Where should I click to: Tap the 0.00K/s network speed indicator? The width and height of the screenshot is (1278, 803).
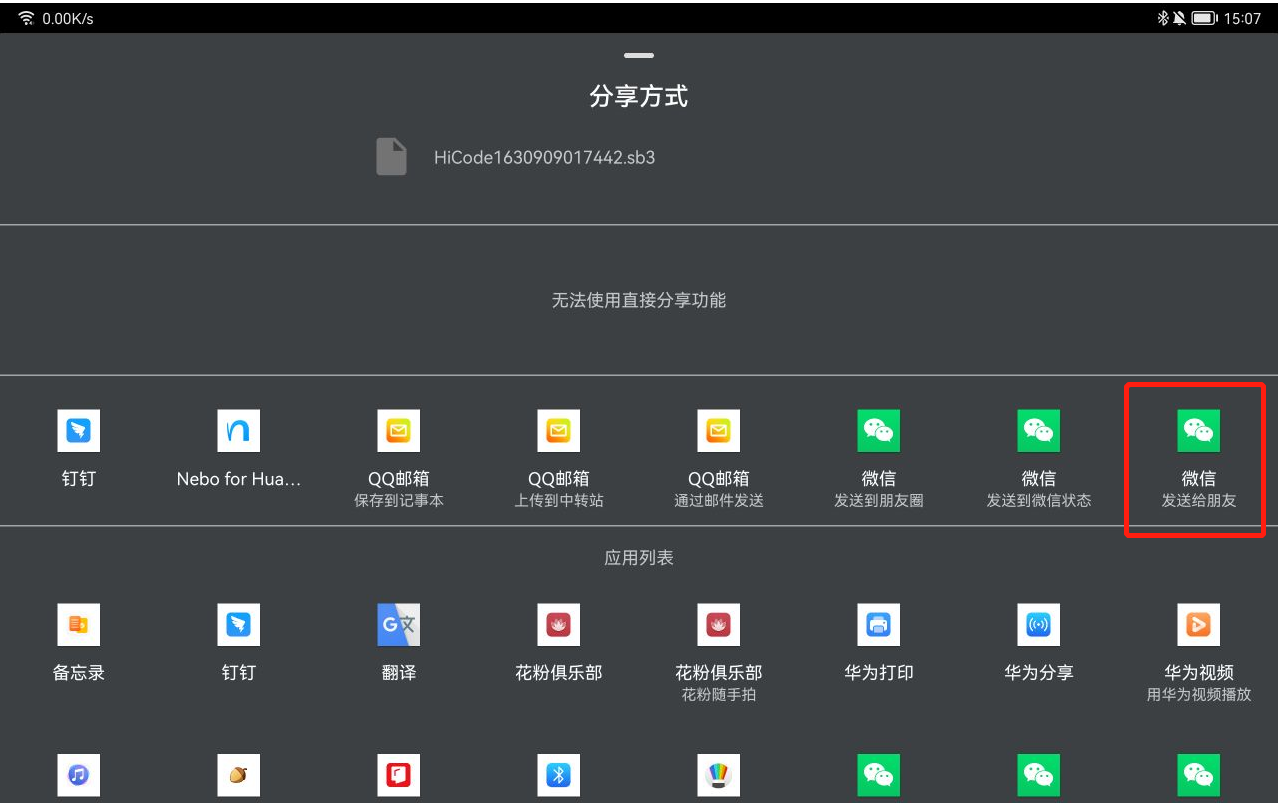[x=68, y=18]
